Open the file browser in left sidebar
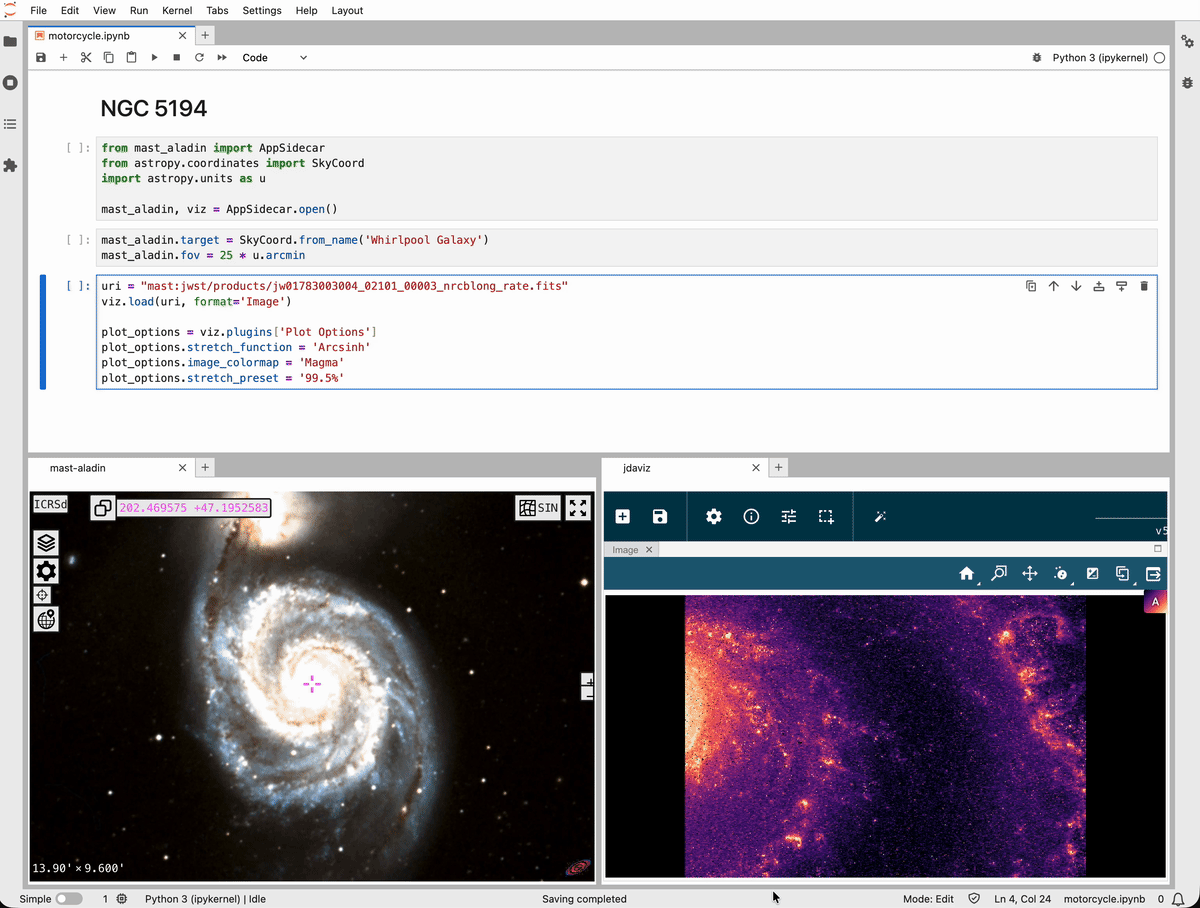The image size is (1200, 908). pyautogui.click(x=11, y=41)
